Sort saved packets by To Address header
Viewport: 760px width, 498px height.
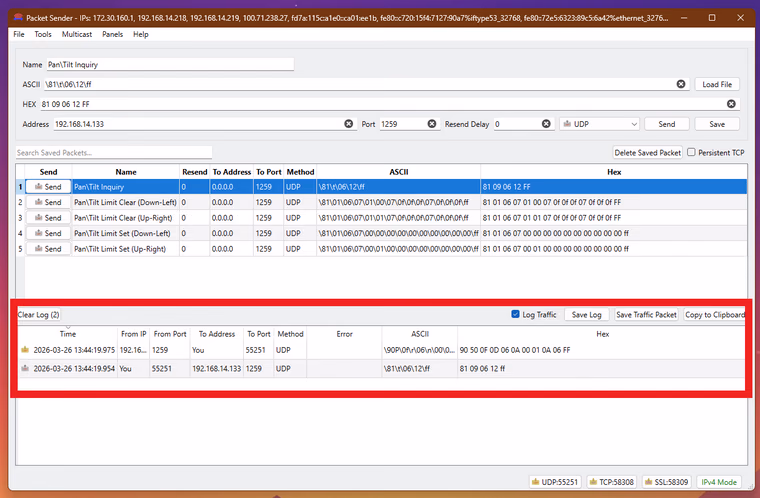(x=232, y=172)
